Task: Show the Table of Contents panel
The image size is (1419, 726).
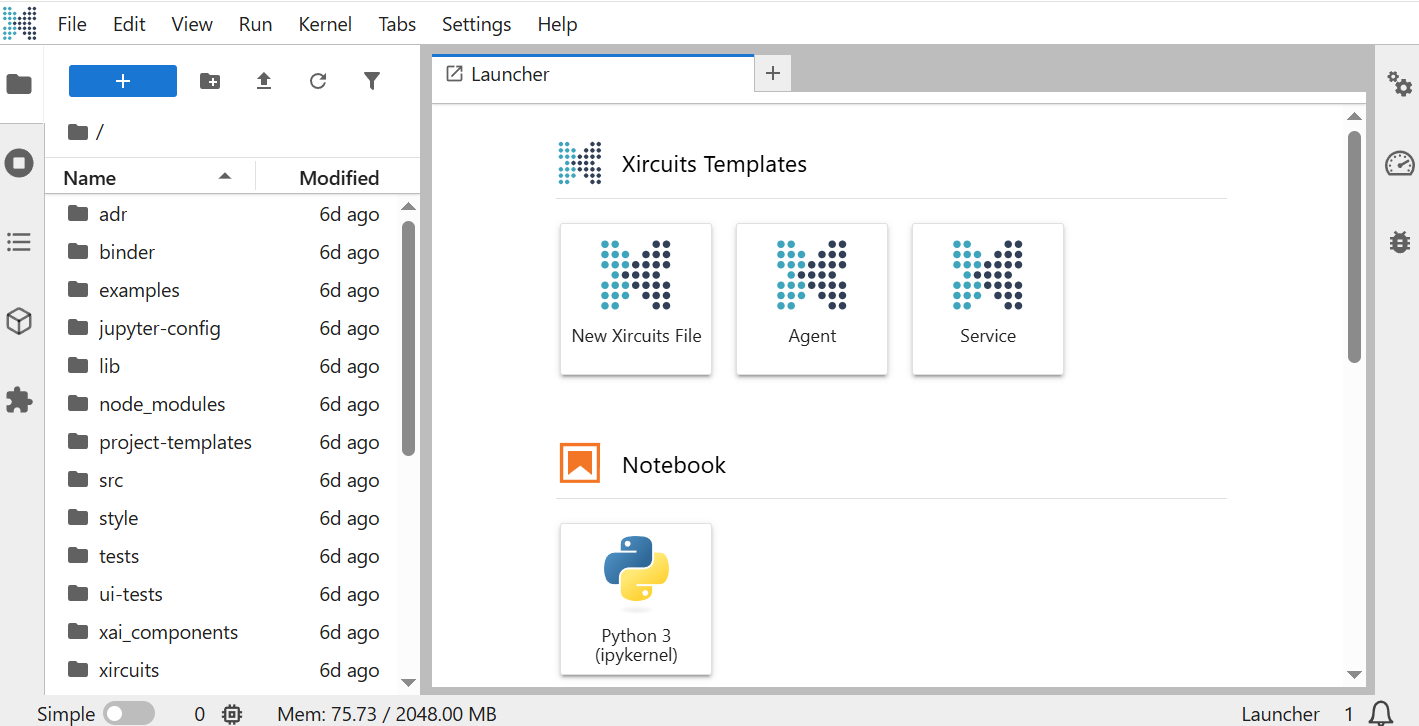Action: 19,242
